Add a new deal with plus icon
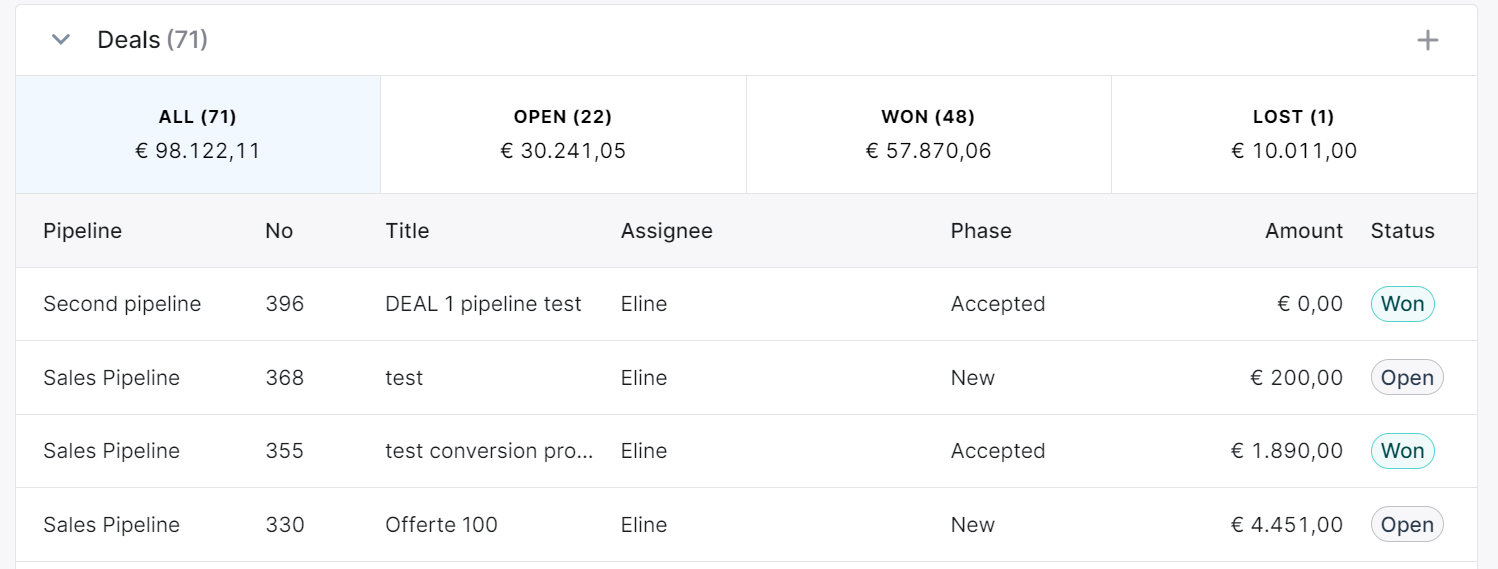Image resolution: width=1498 pixels, height=569 pixels. coord(1428,40)
